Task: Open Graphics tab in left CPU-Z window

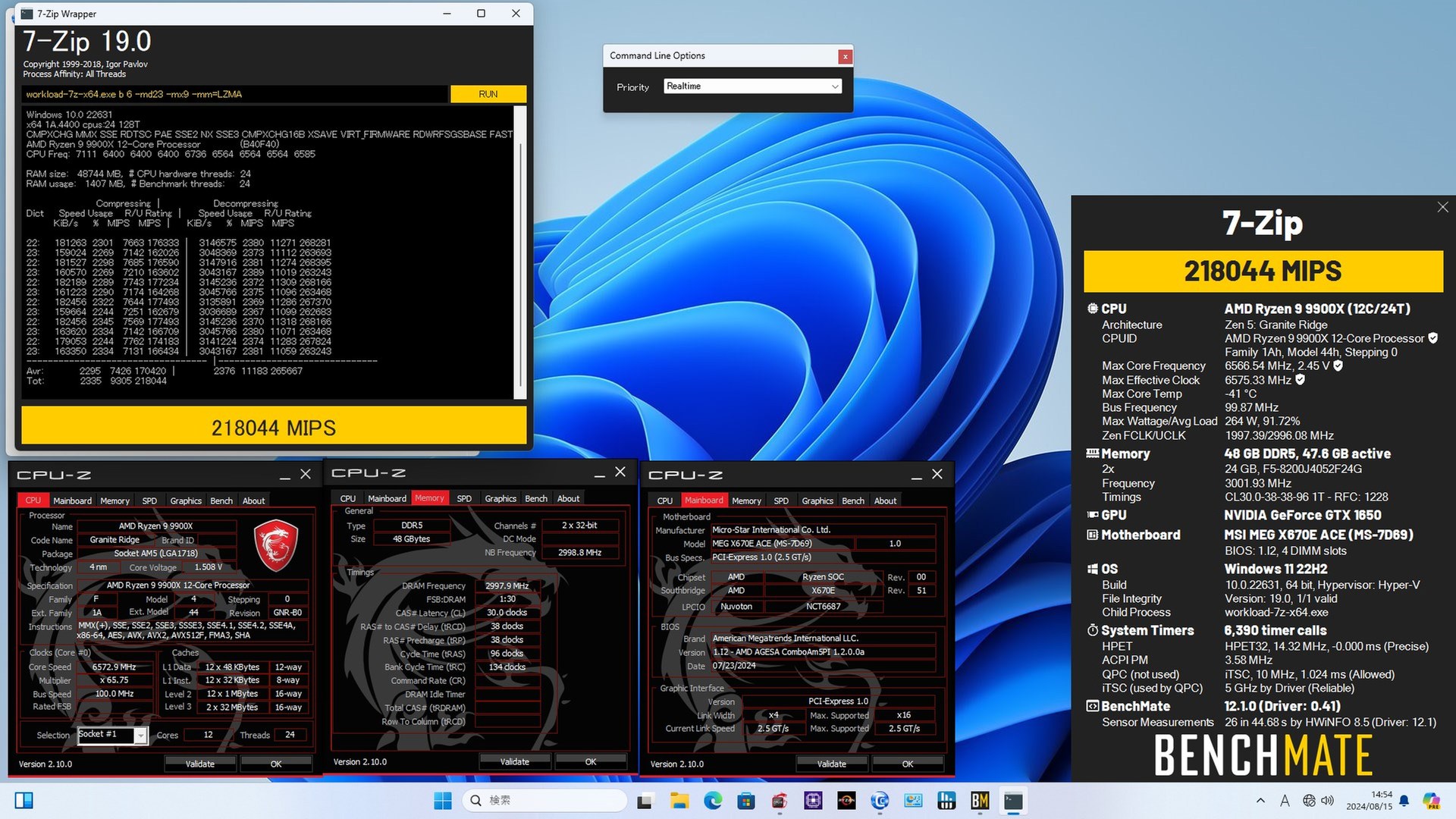Action: coord(186,500)
